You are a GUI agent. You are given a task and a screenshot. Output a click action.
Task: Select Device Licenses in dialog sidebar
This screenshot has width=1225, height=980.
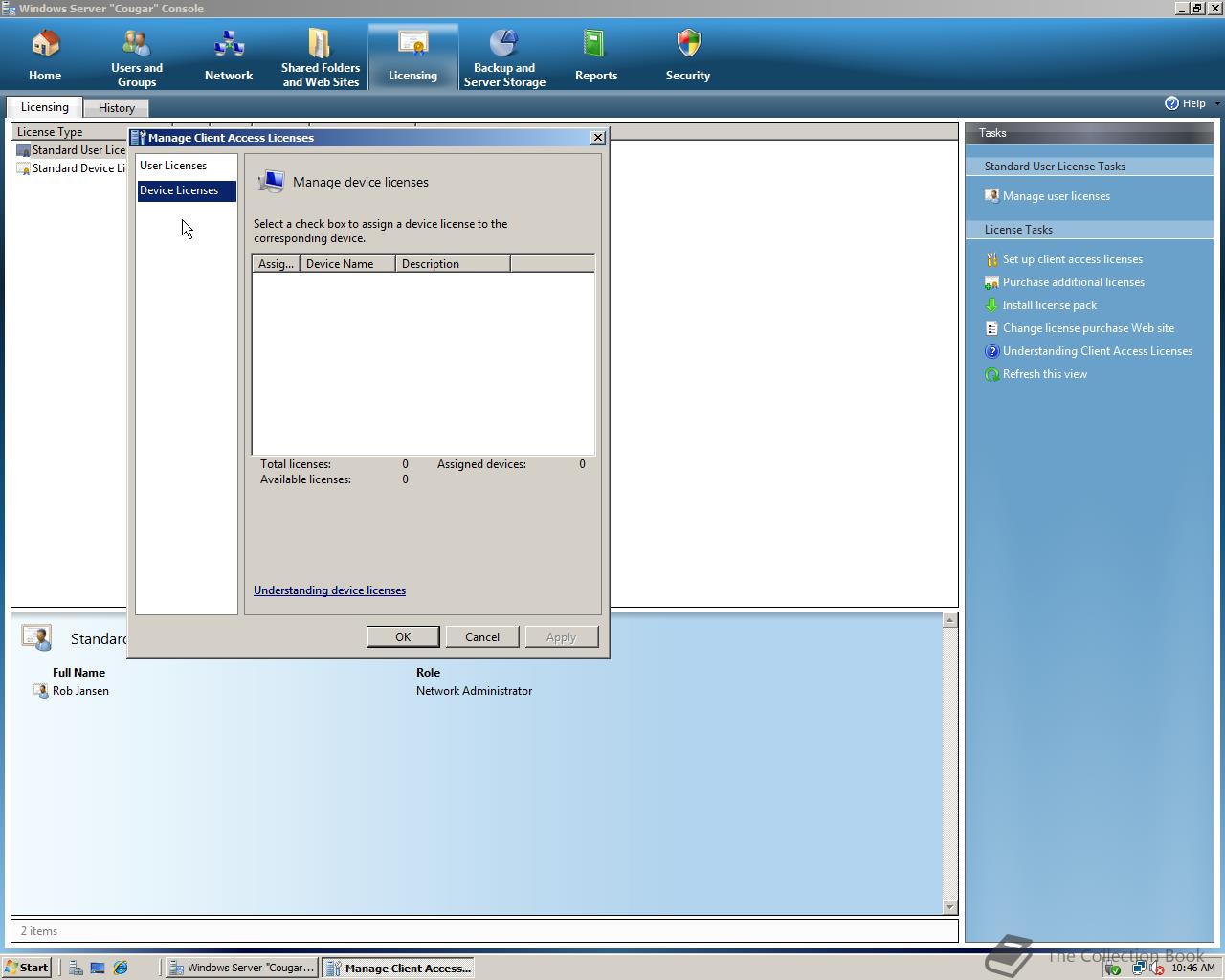(x=187, y=190)
